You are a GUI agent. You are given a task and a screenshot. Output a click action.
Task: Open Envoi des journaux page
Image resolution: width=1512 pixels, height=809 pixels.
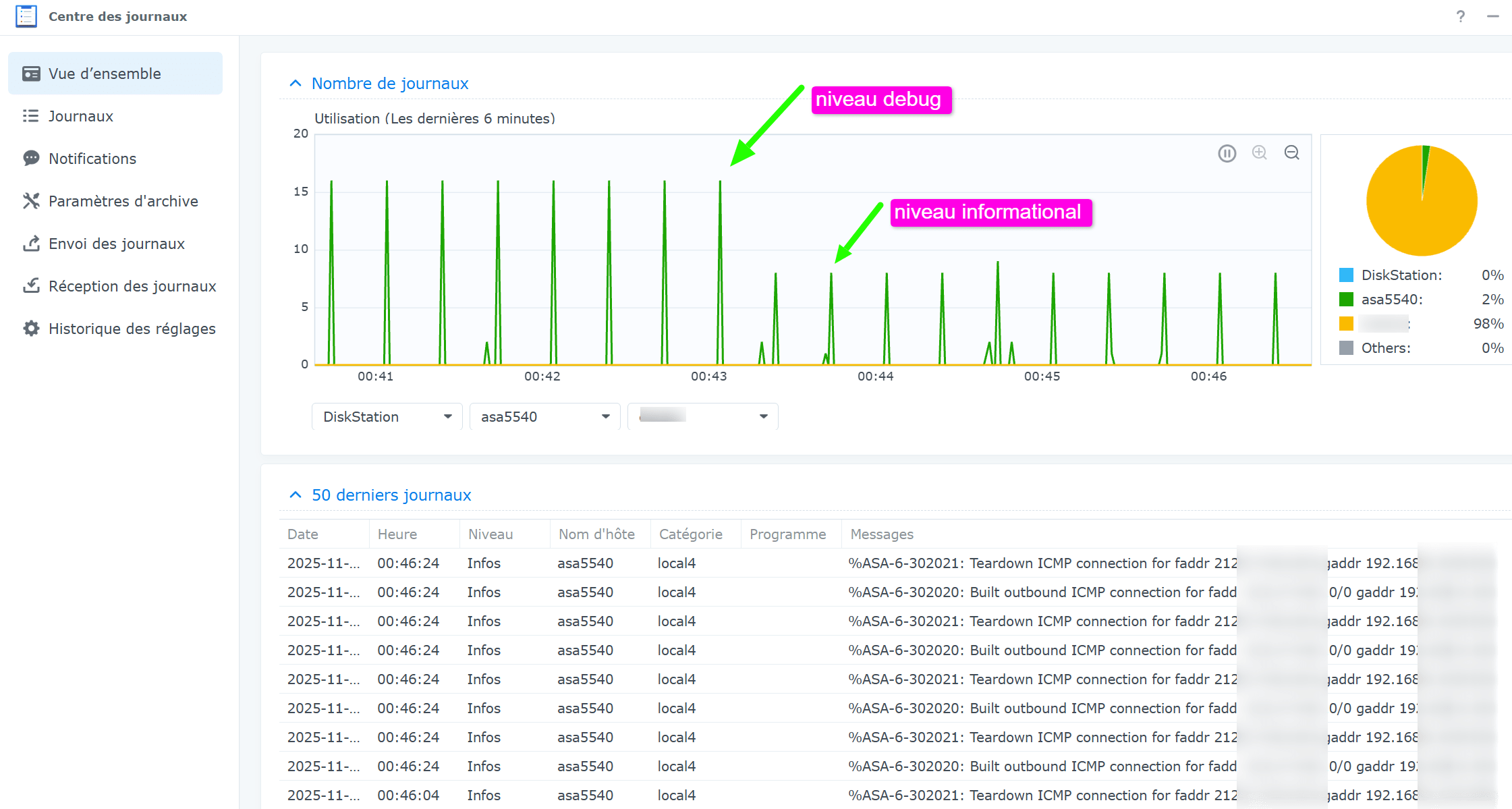(x=116, y=244)
